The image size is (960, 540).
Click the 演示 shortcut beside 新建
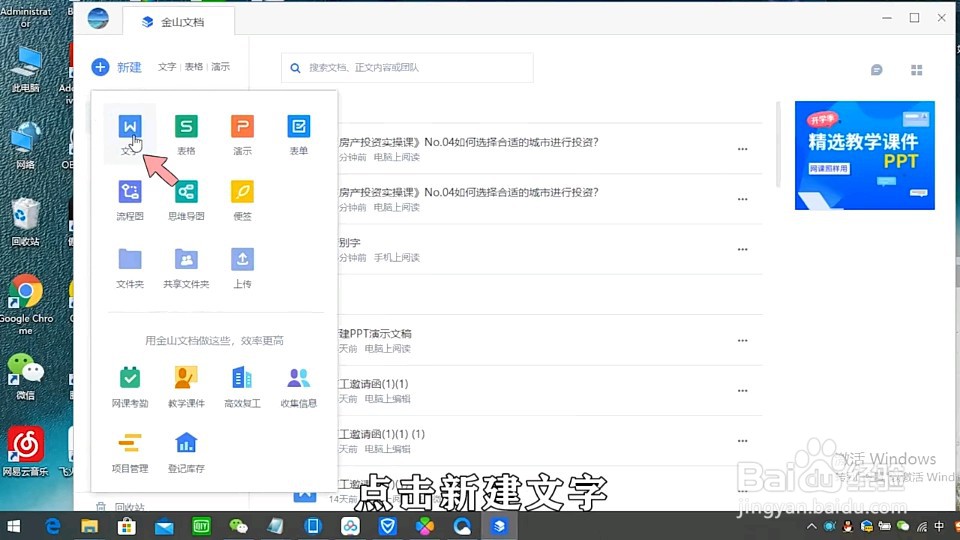220,67
